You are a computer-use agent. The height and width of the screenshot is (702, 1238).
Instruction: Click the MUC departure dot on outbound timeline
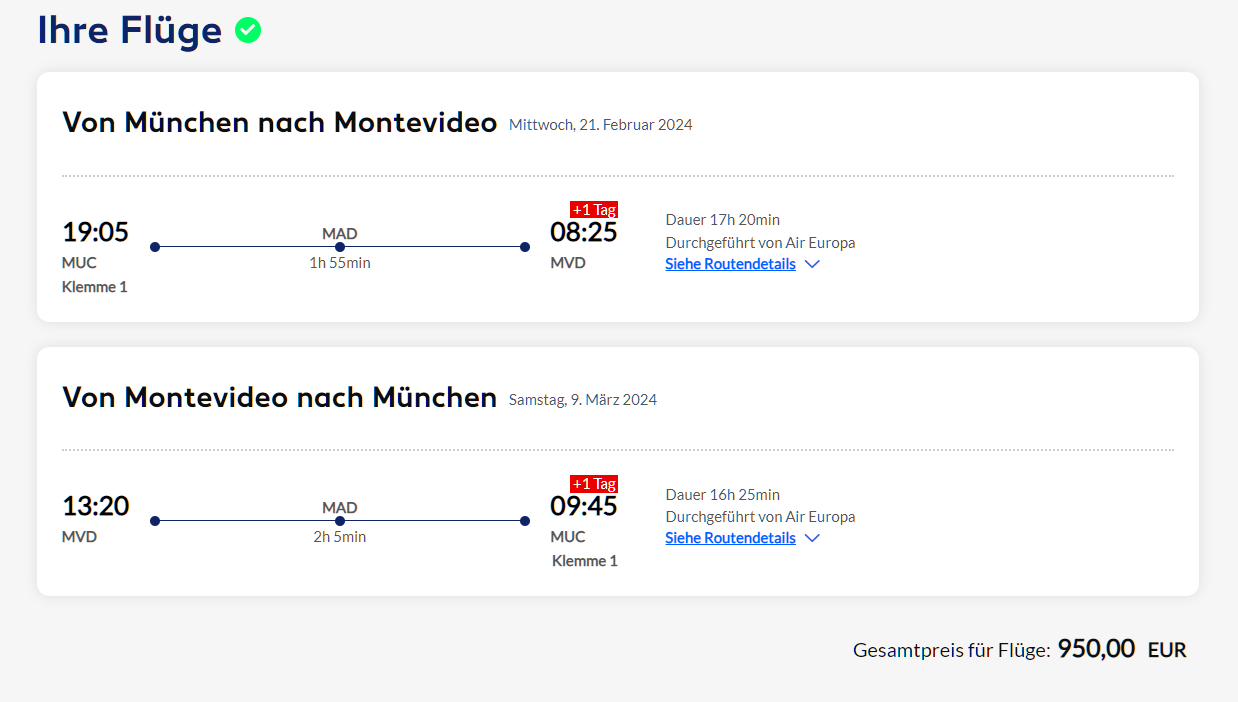[155, 247]
